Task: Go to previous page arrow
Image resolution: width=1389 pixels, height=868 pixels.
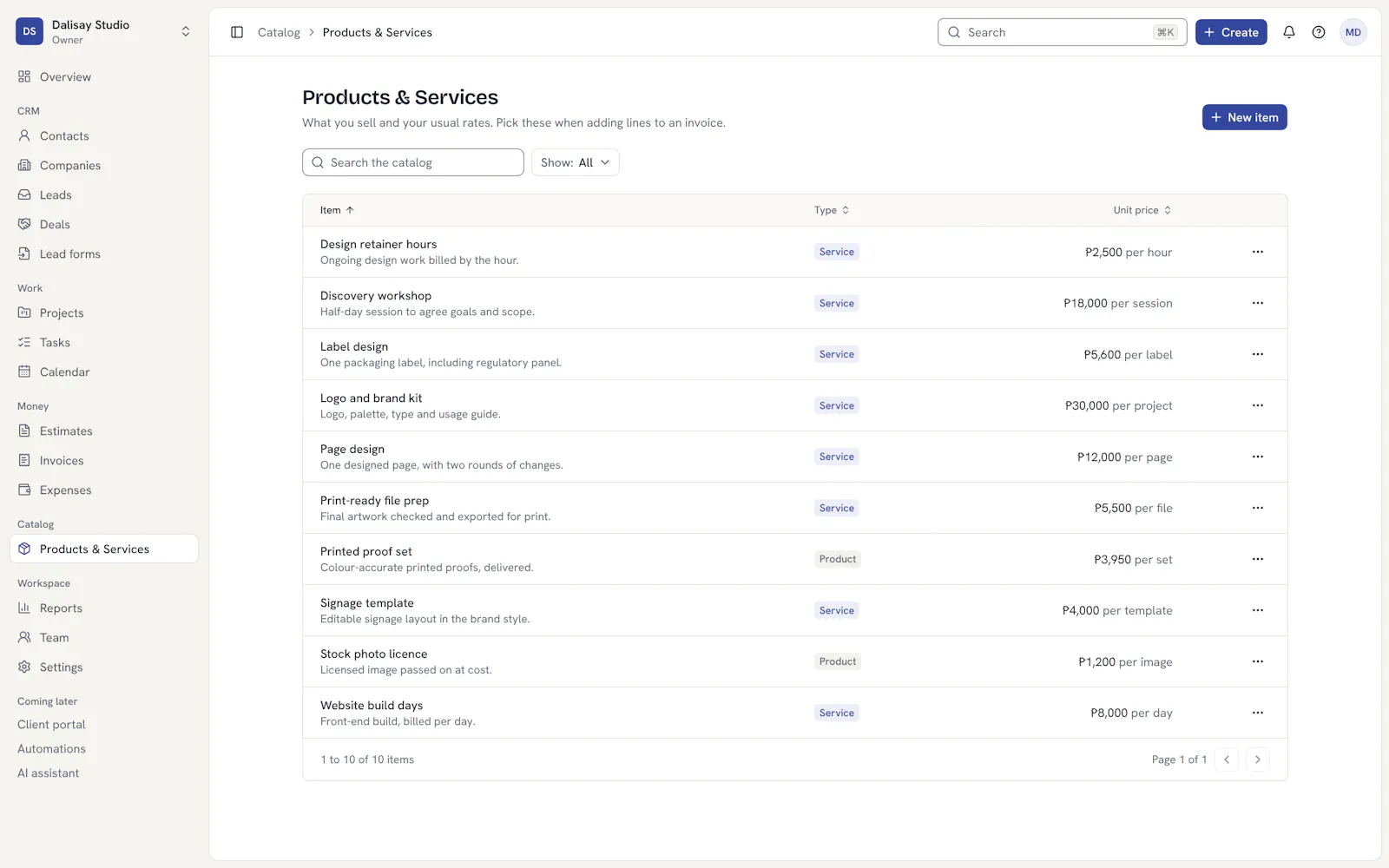Action: 1227,759
